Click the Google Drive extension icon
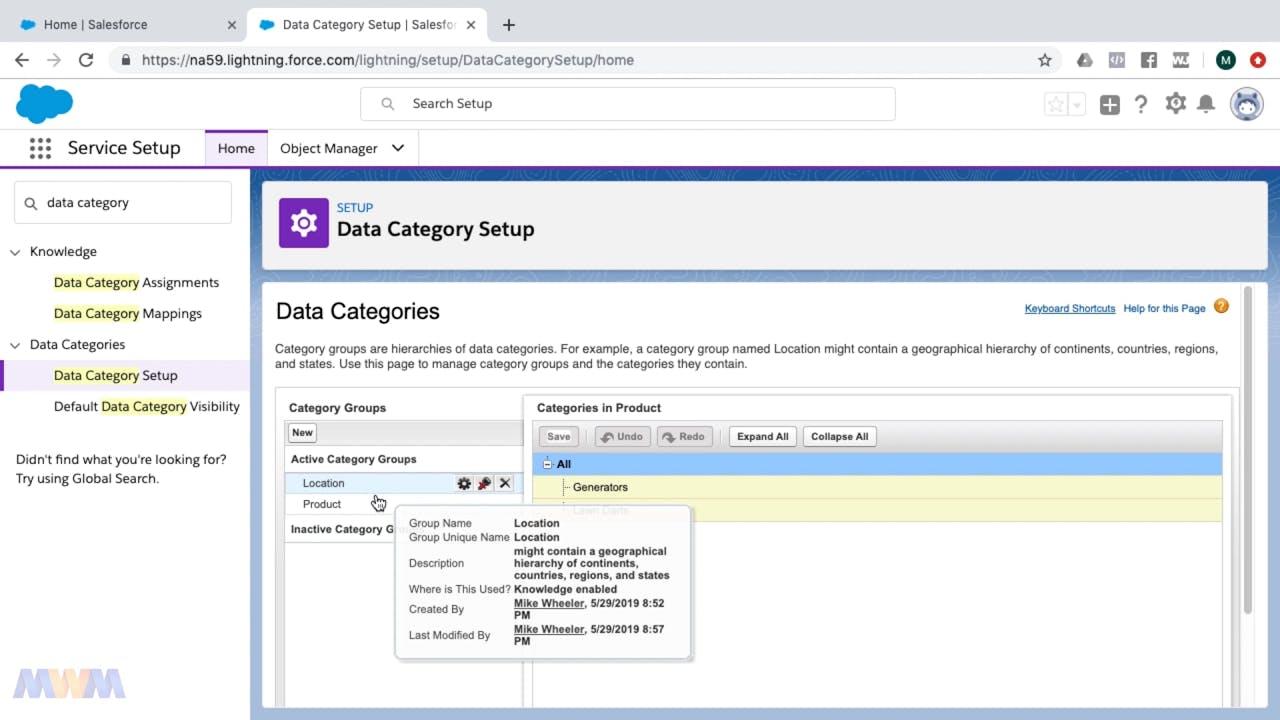 pyautogui.click(x=1085, y=60)
